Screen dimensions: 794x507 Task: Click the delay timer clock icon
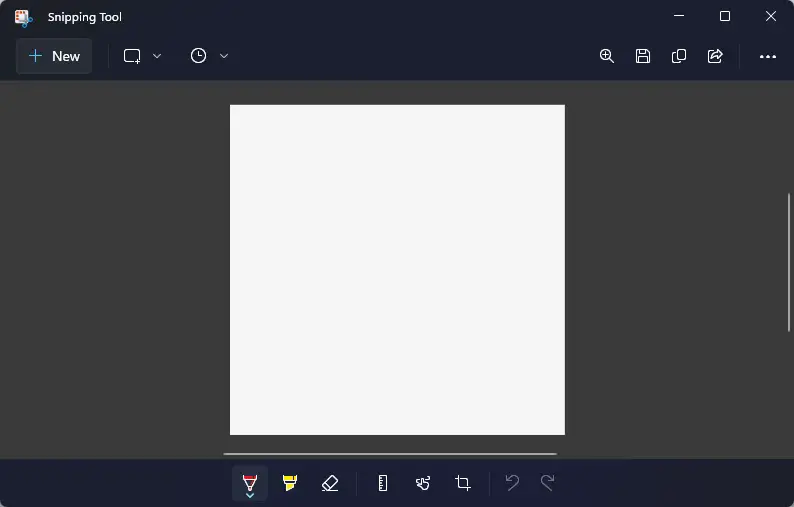(198, 56)
